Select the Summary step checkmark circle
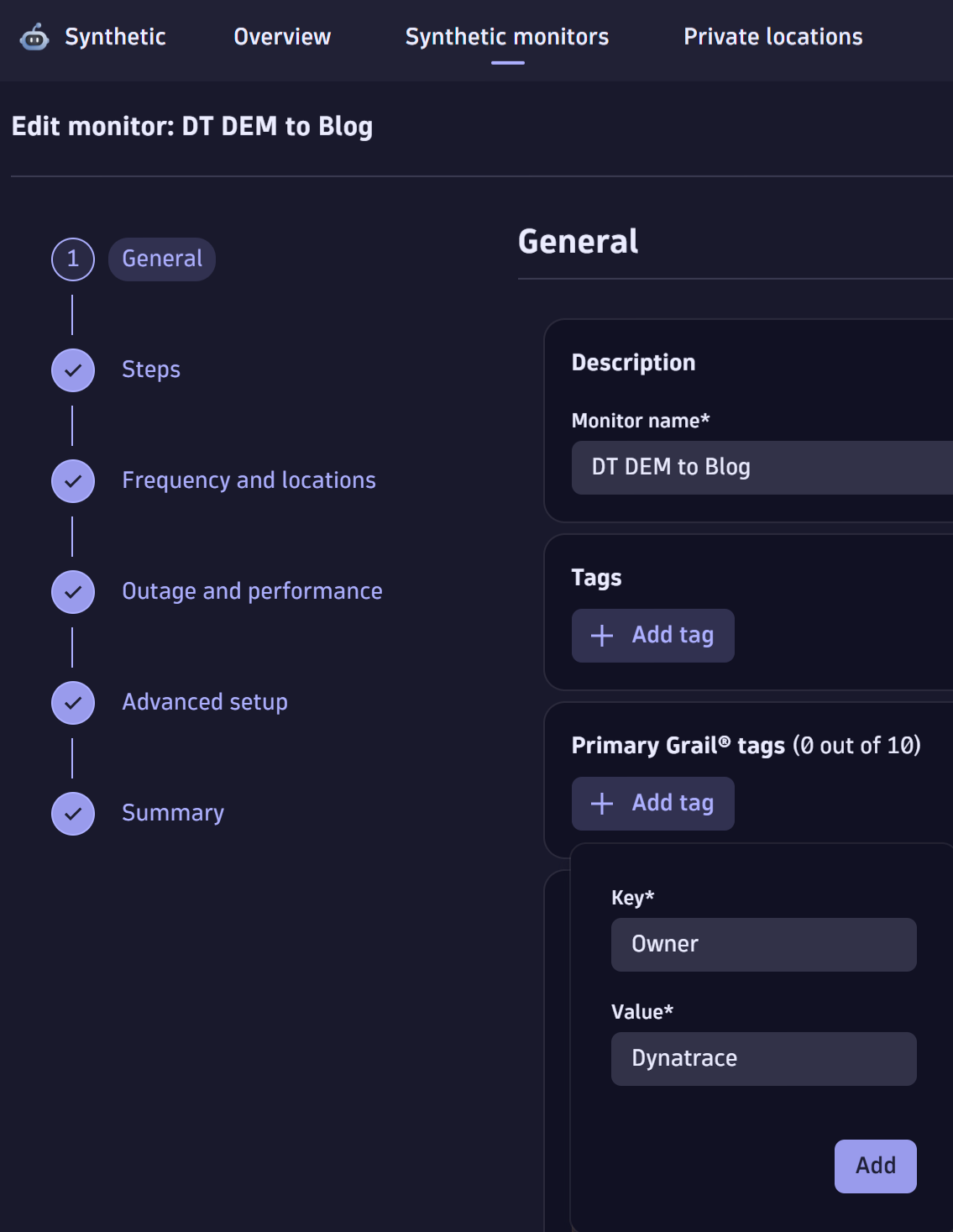Viewport: 953px width, 1232px height. pos(72,813)
